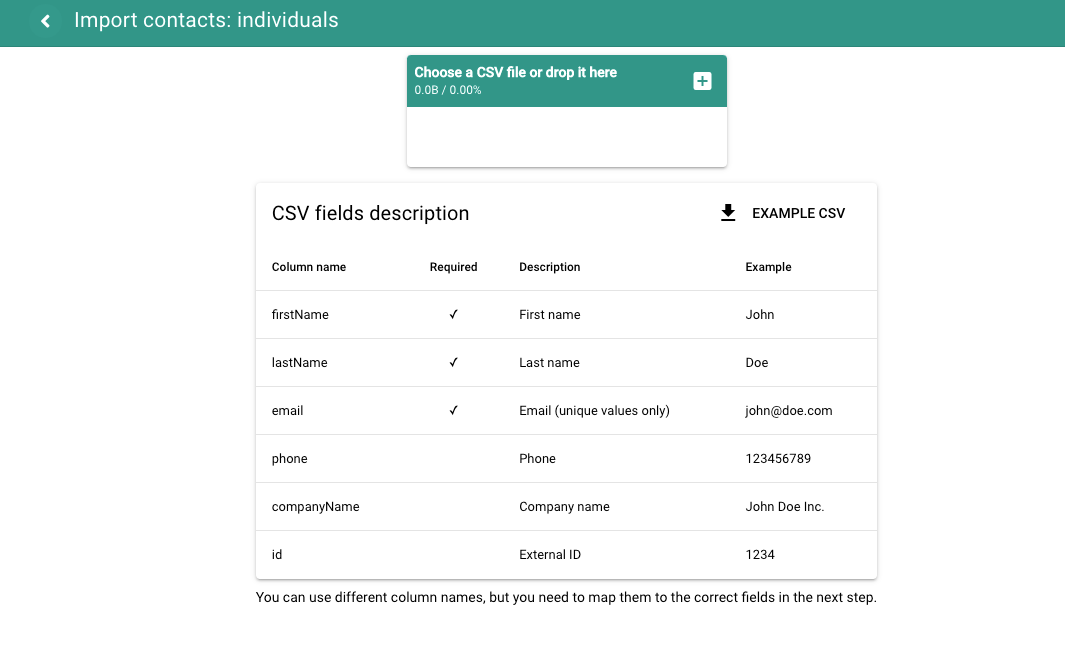This screenshot has height=652, width=1065.
Task: Select the example value 'Doe'
Action: pos(757,363)
